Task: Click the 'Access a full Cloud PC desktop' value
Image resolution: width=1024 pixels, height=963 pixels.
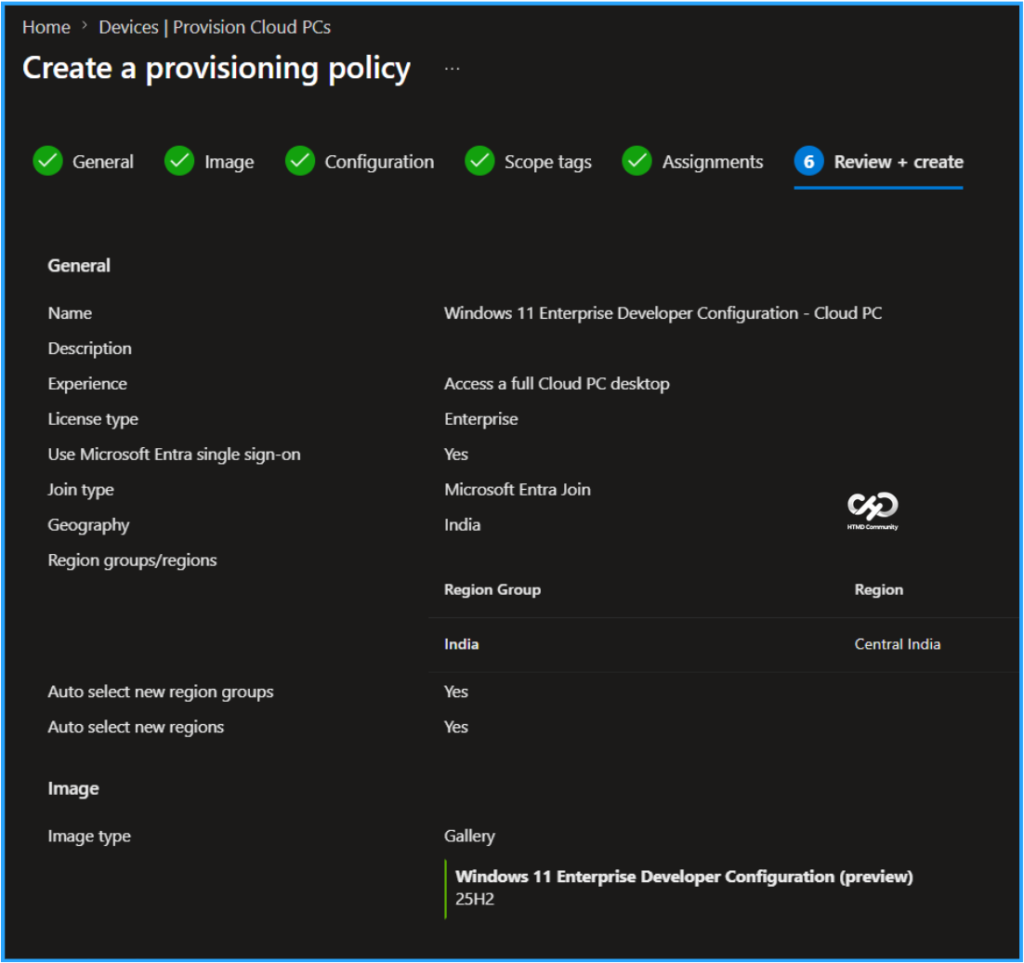Action: coord(556,384)
